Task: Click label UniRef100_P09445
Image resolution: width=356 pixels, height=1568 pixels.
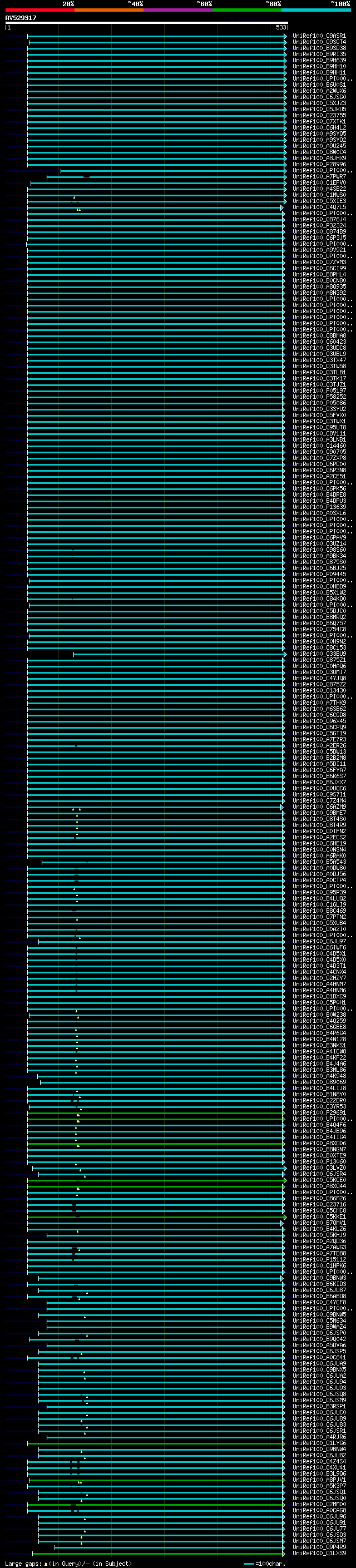Action: (x=319, y=574)
